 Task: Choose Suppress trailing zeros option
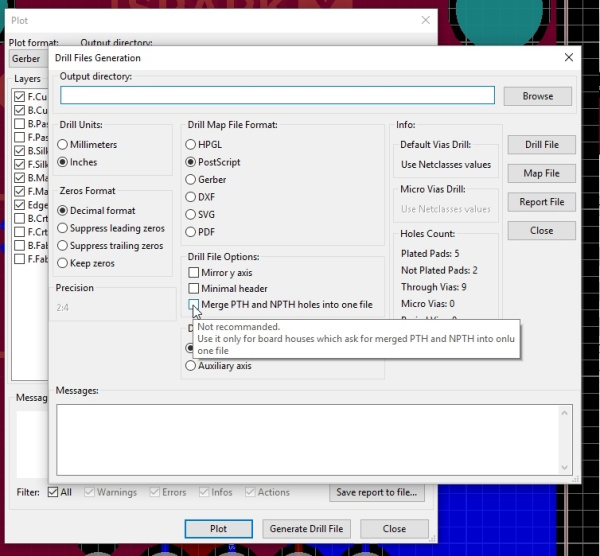coord(110,246)
